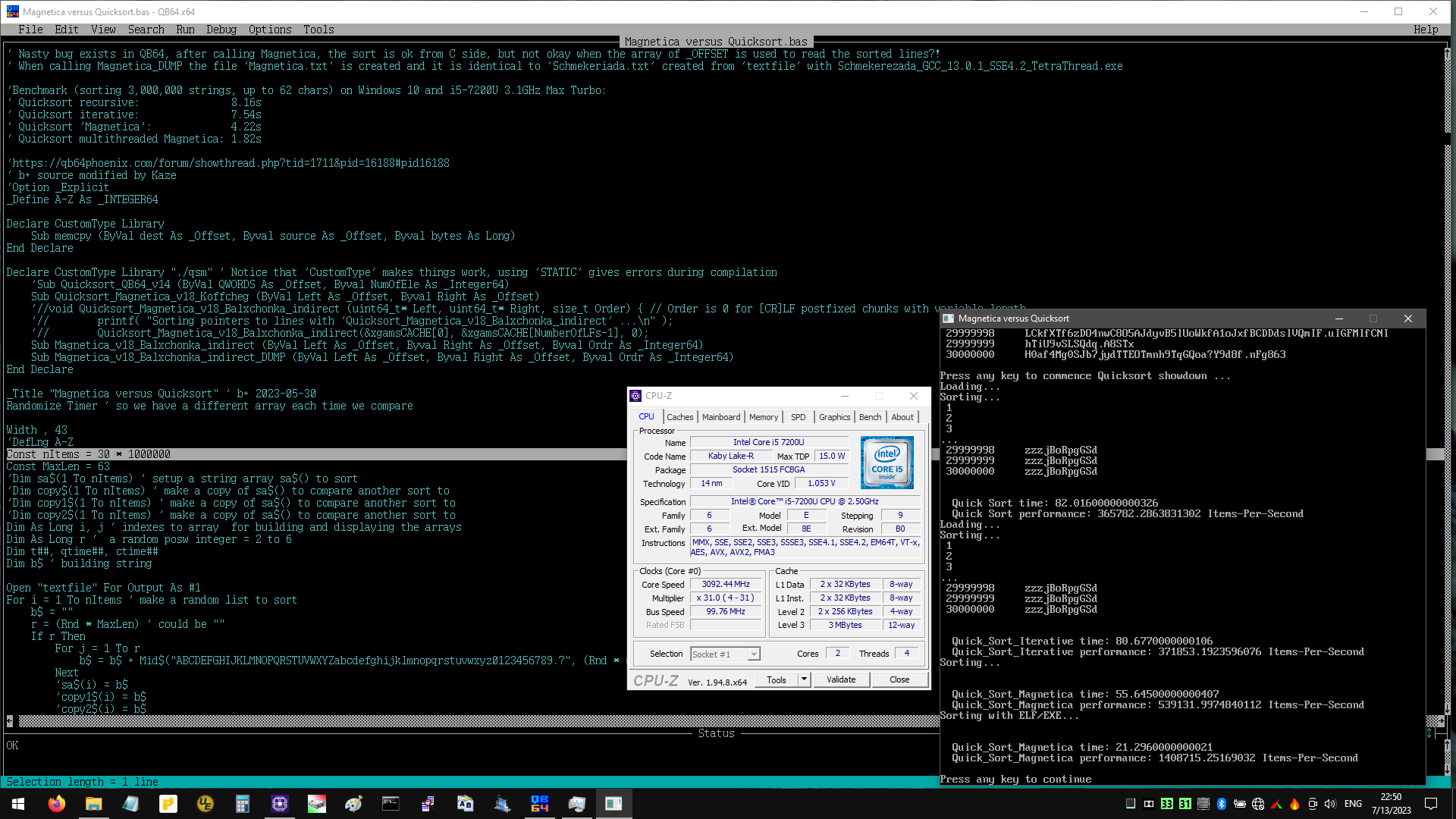Viewport: 1456px width, 819px height.
Task: Expand the CPU-Z Tools dropdown arrow
Action: click(x=804, y=679)
